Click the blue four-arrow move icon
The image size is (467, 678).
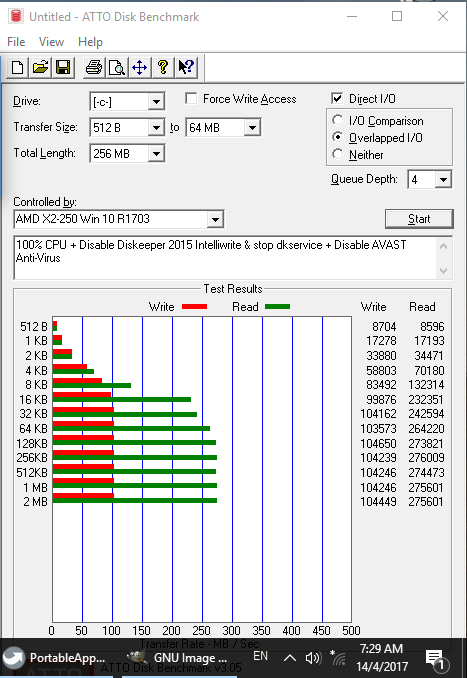tap(140, 68)
